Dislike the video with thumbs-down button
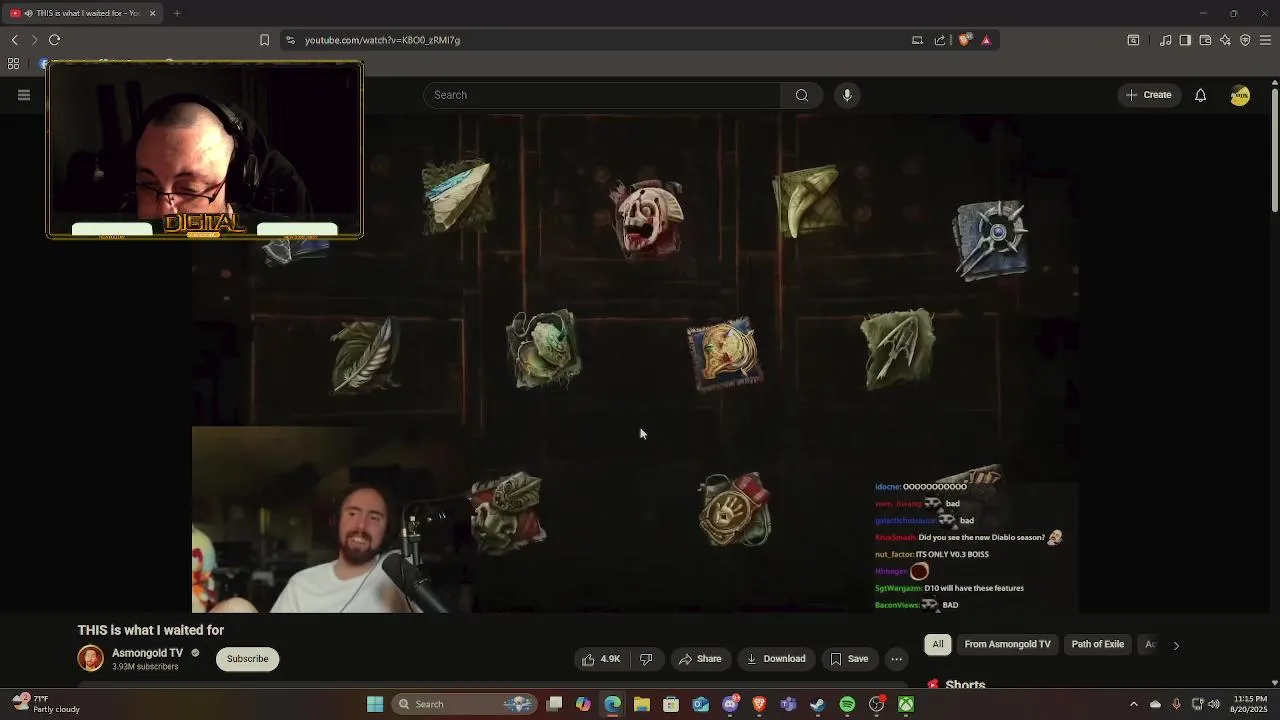The height and width of the screenshot is (720, 1280). tap(646, 659)
